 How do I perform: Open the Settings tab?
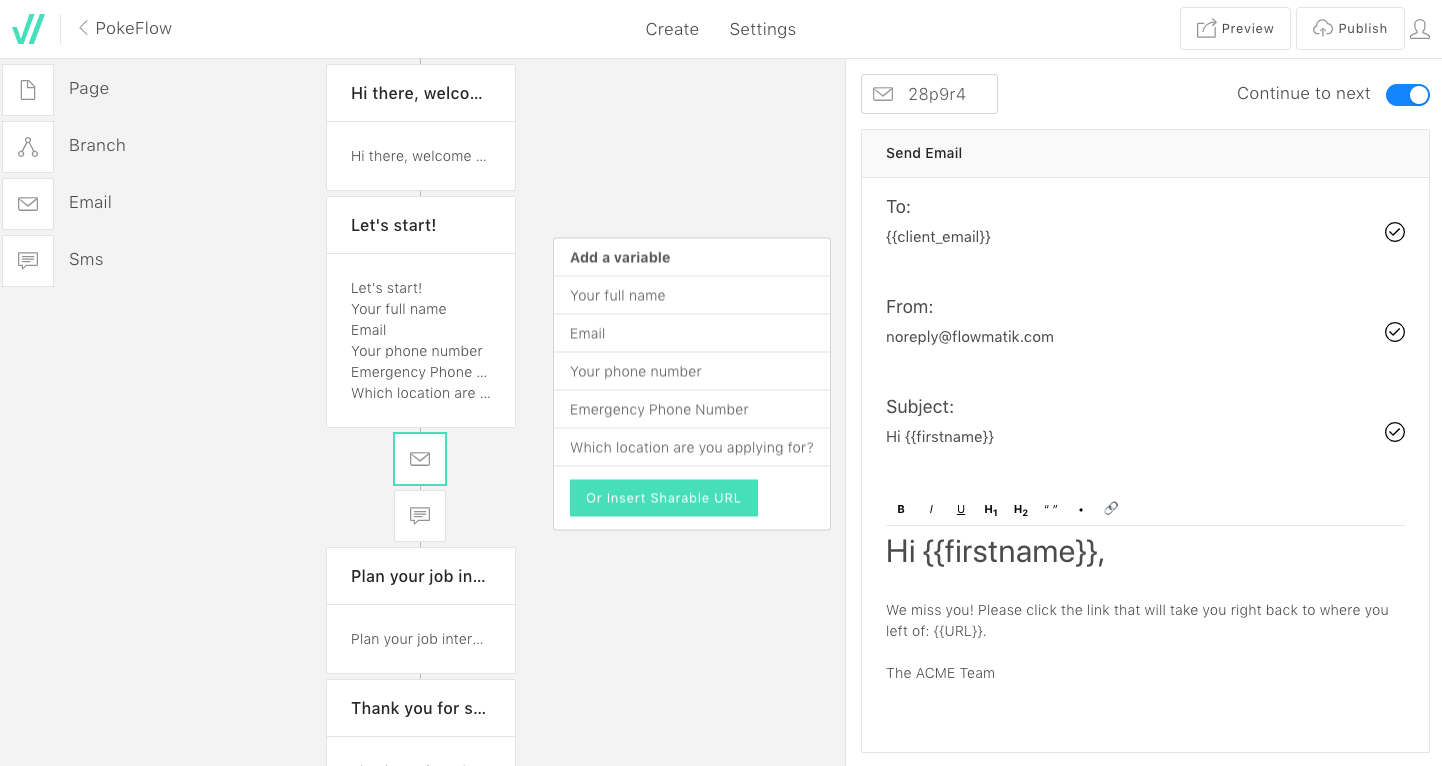coord(762,29)
